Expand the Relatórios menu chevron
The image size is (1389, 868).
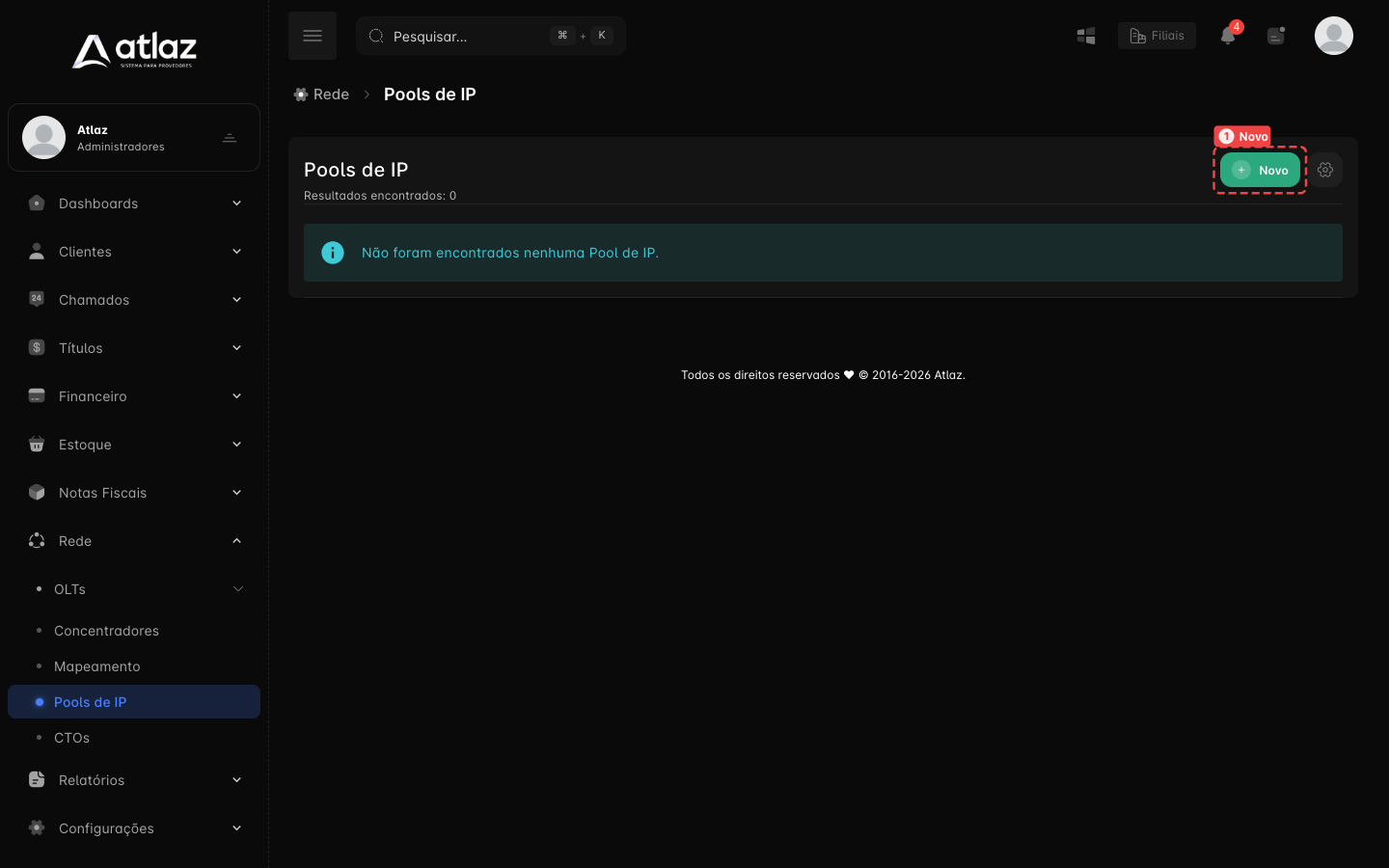tap(236, 780)
